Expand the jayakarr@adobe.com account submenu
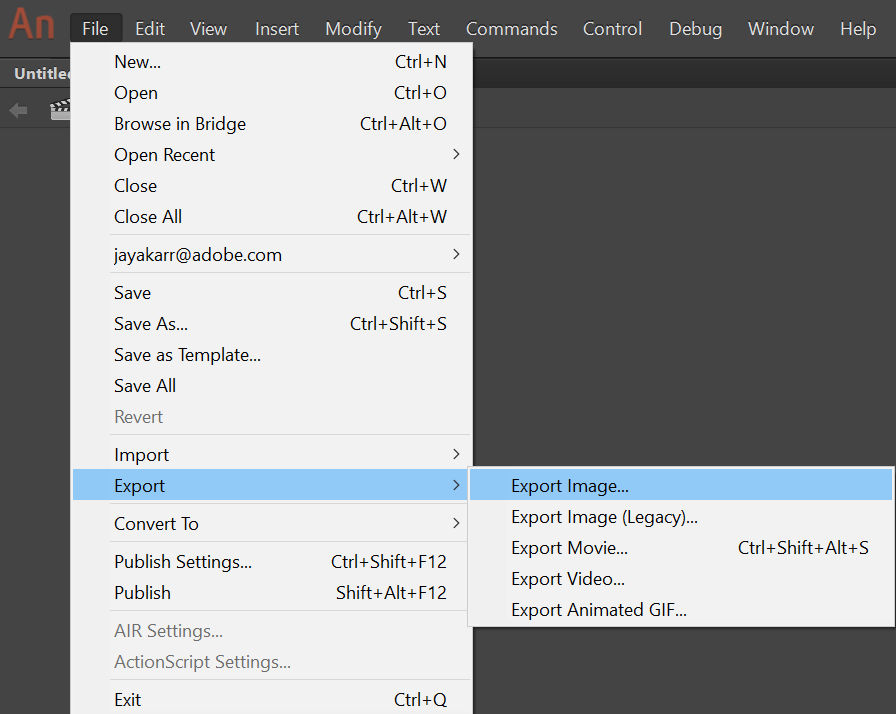This screenshot has width=896, height=714. point(456,254)
